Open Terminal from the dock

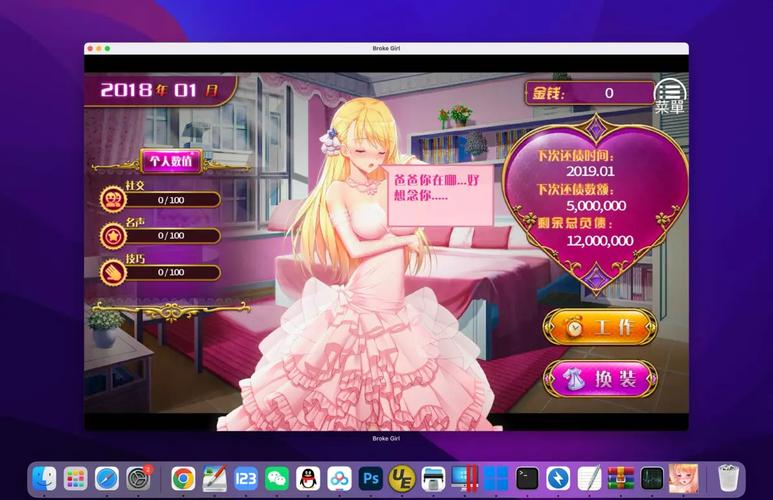527,479
